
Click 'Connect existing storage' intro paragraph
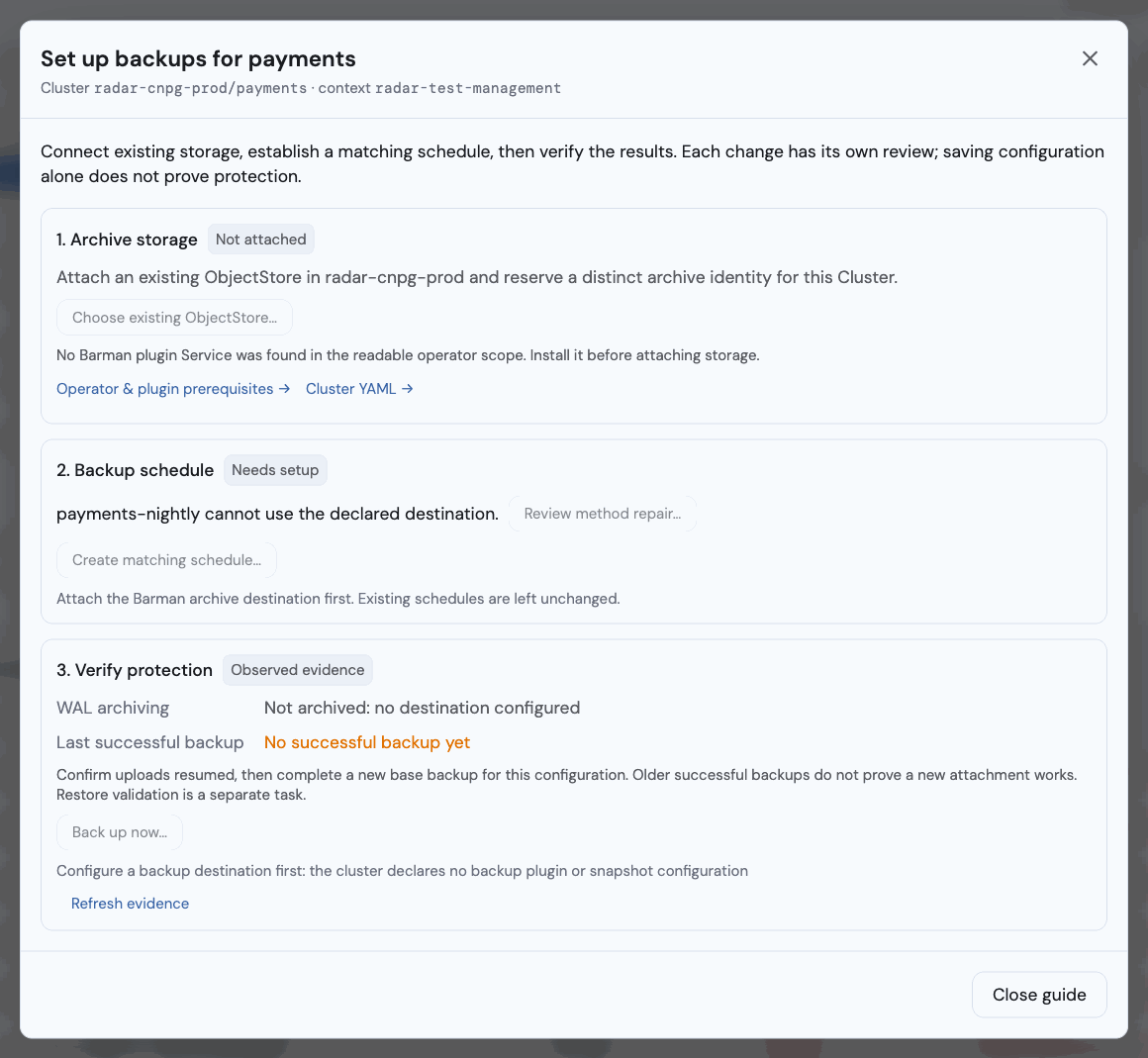pos(573,163)
